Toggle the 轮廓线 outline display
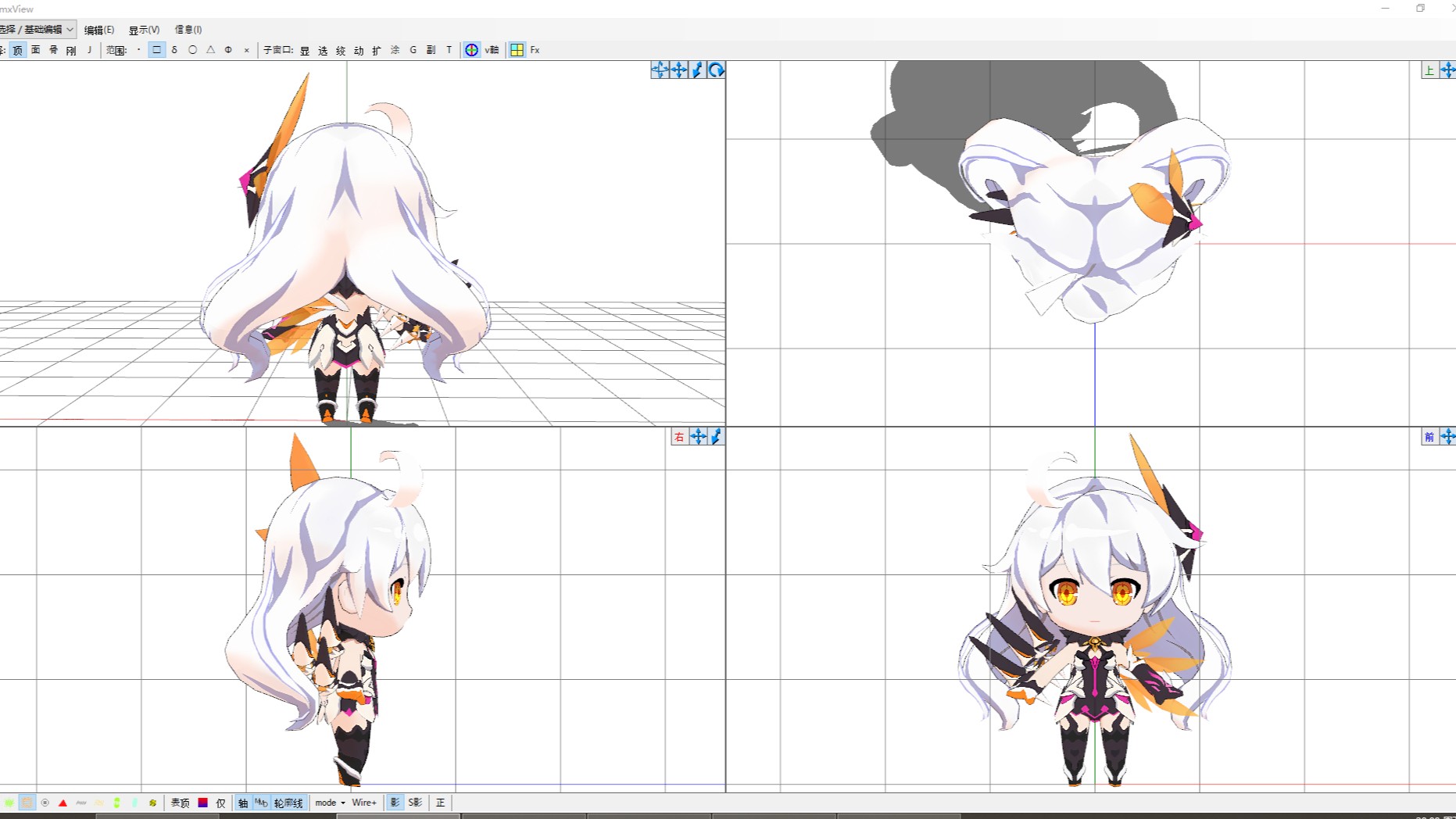Viewport: 1456px width, 819px height. [288, 803]
